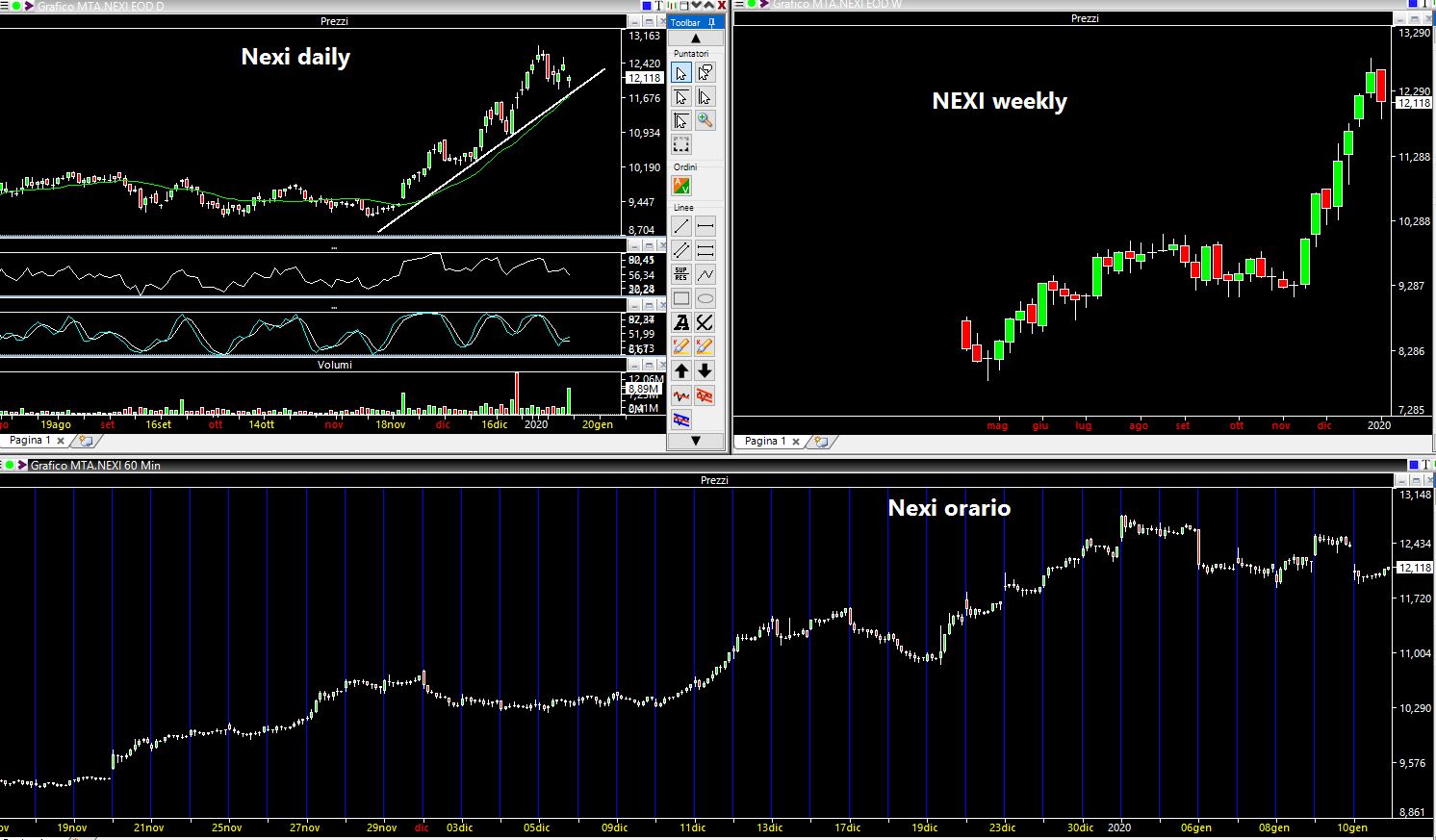Close Pagina 1 tab in weekly chart

796,442
